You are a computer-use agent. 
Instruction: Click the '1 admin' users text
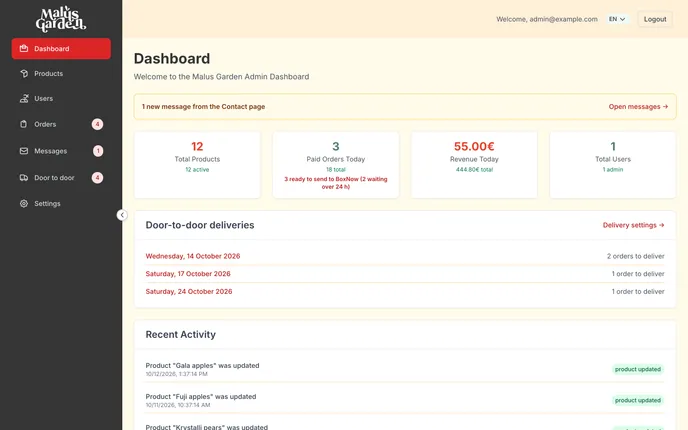[x=613, y=169]
